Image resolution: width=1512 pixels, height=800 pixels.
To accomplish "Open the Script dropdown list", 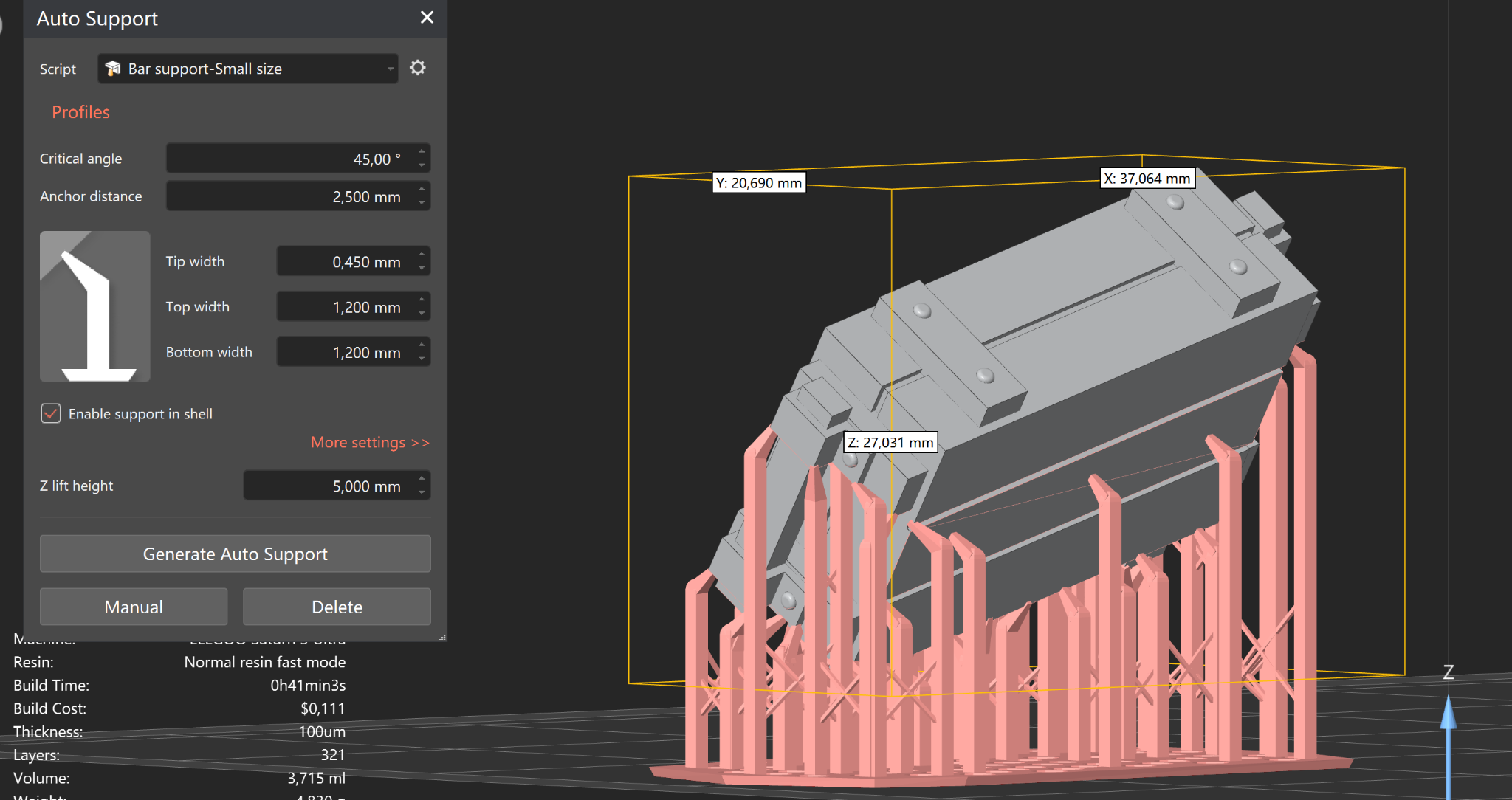I will (x=390, y=69).
